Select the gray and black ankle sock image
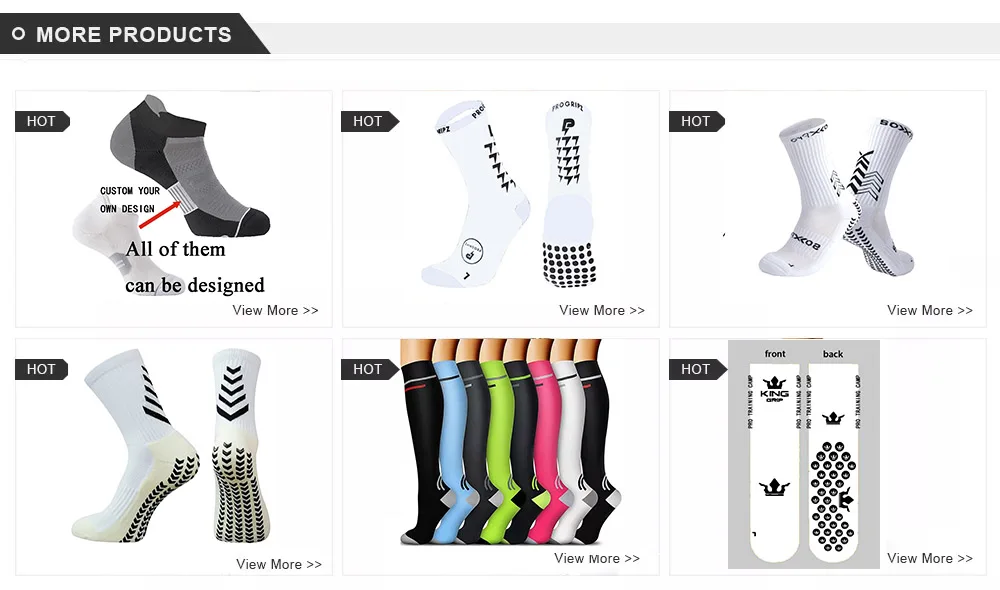This screenshot has width=1000, height=590. (190, 166)
